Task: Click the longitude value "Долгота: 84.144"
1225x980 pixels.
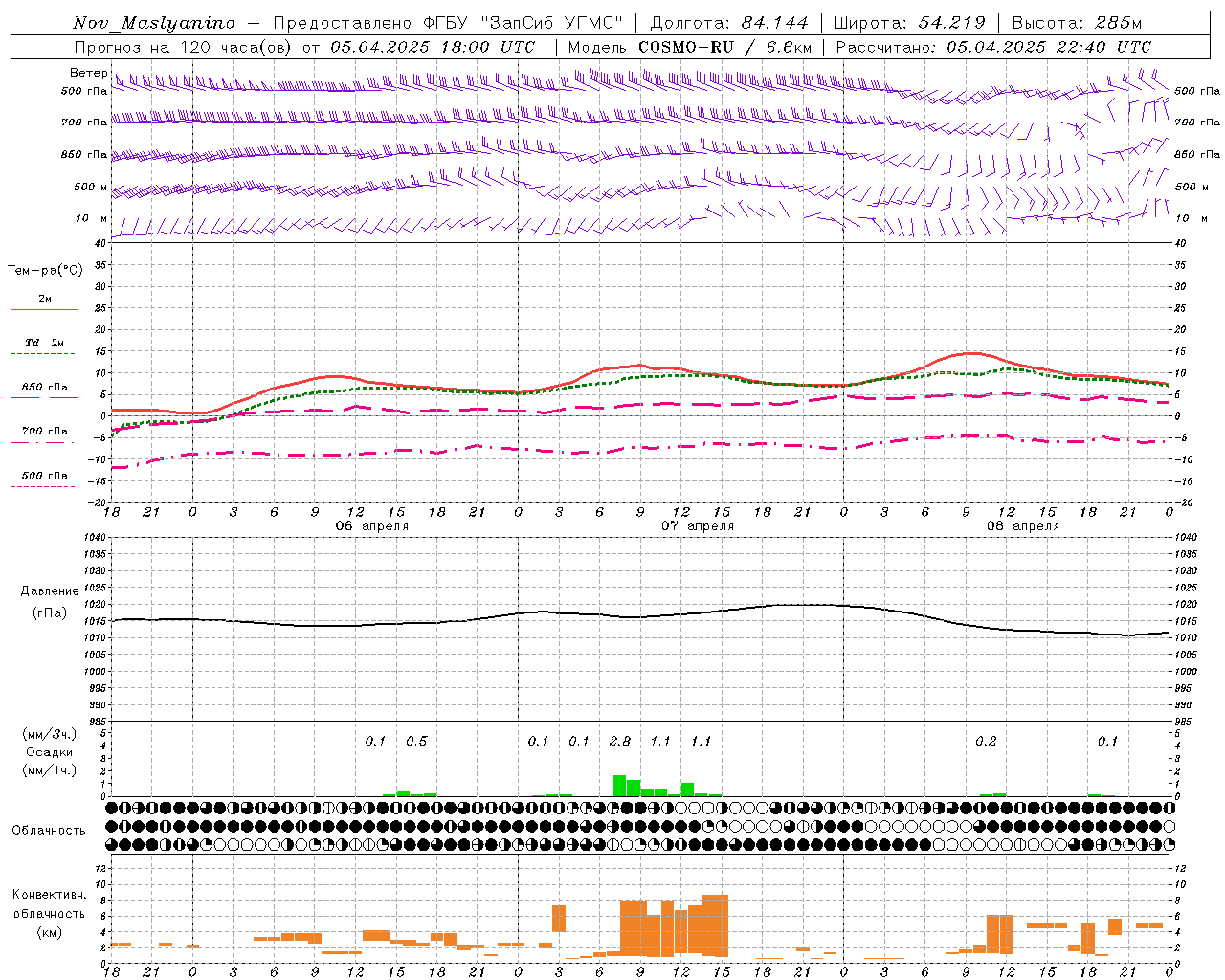Action: 729,23
